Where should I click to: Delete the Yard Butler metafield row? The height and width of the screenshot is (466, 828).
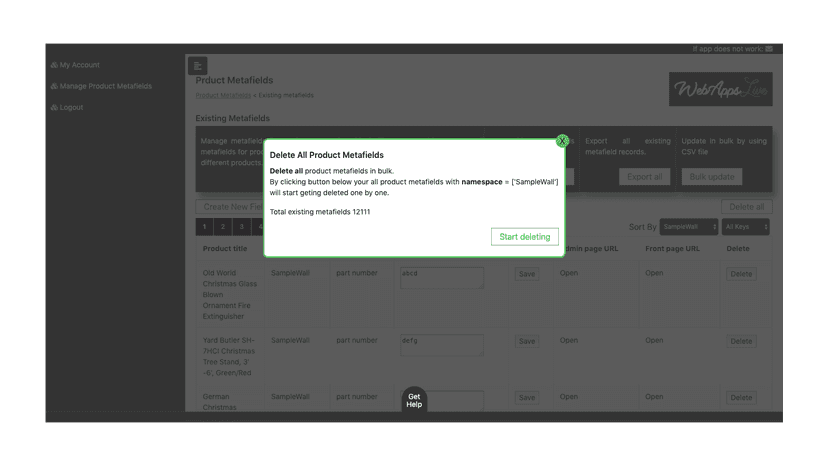click(741, 341)
